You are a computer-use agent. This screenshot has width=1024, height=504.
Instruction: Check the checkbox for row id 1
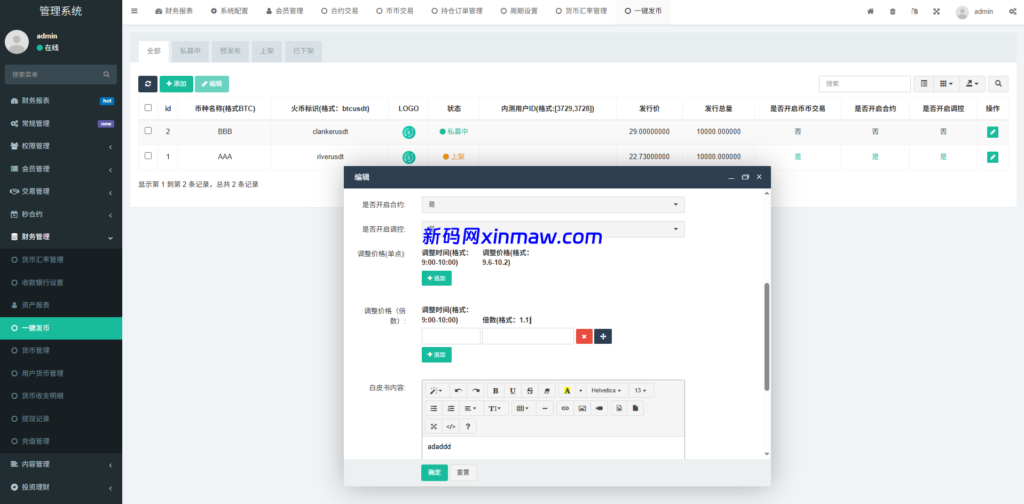(148, 155)
